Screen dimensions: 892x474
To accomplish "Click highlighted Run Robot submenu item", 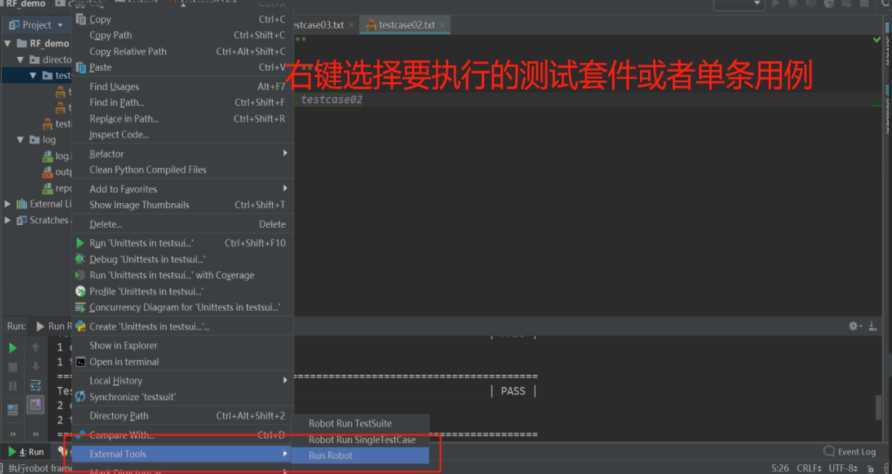I will pyautogui.click(x=361, y=455).
